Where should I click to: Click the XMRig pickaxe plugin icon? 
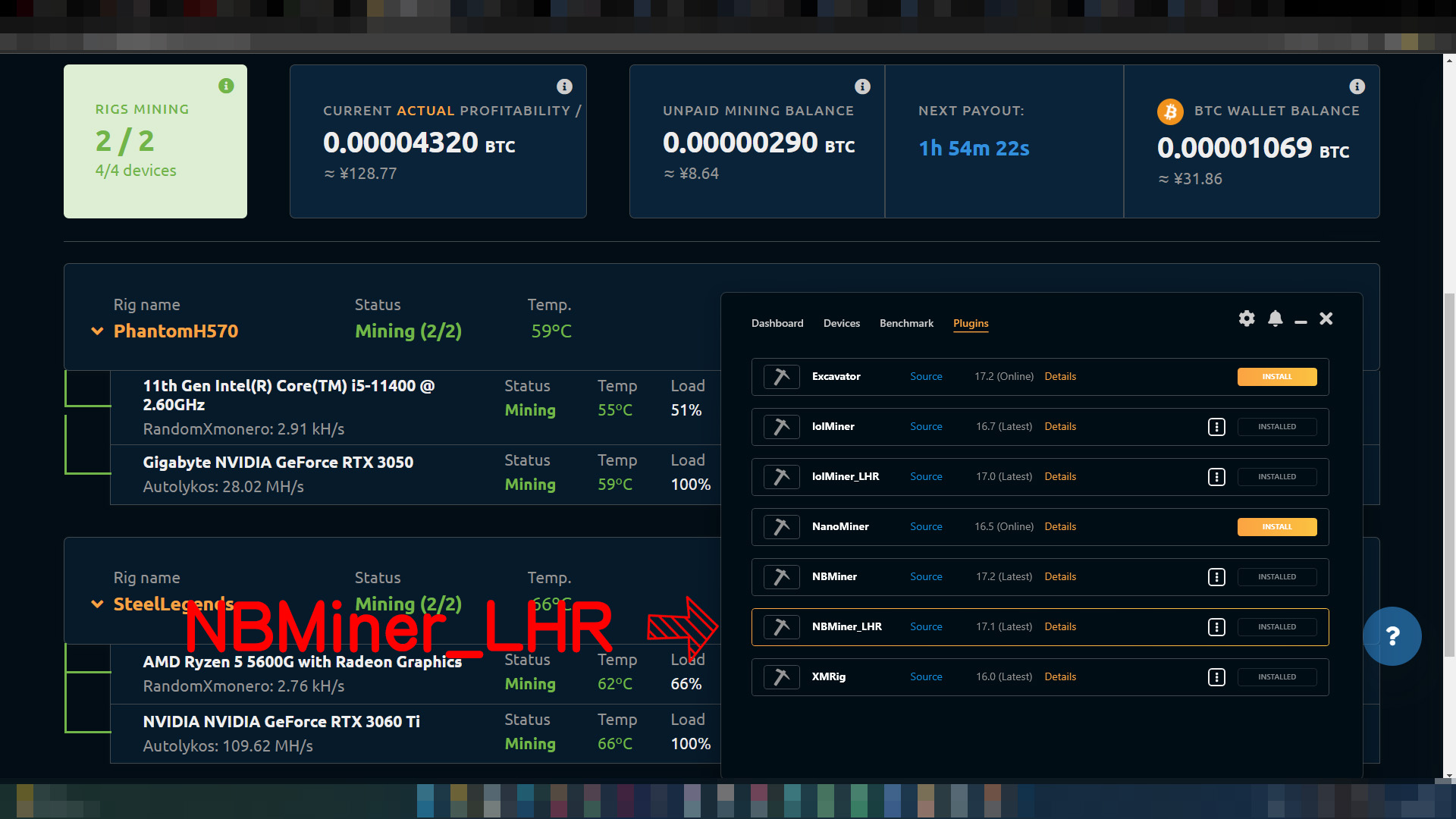point(781,677)
